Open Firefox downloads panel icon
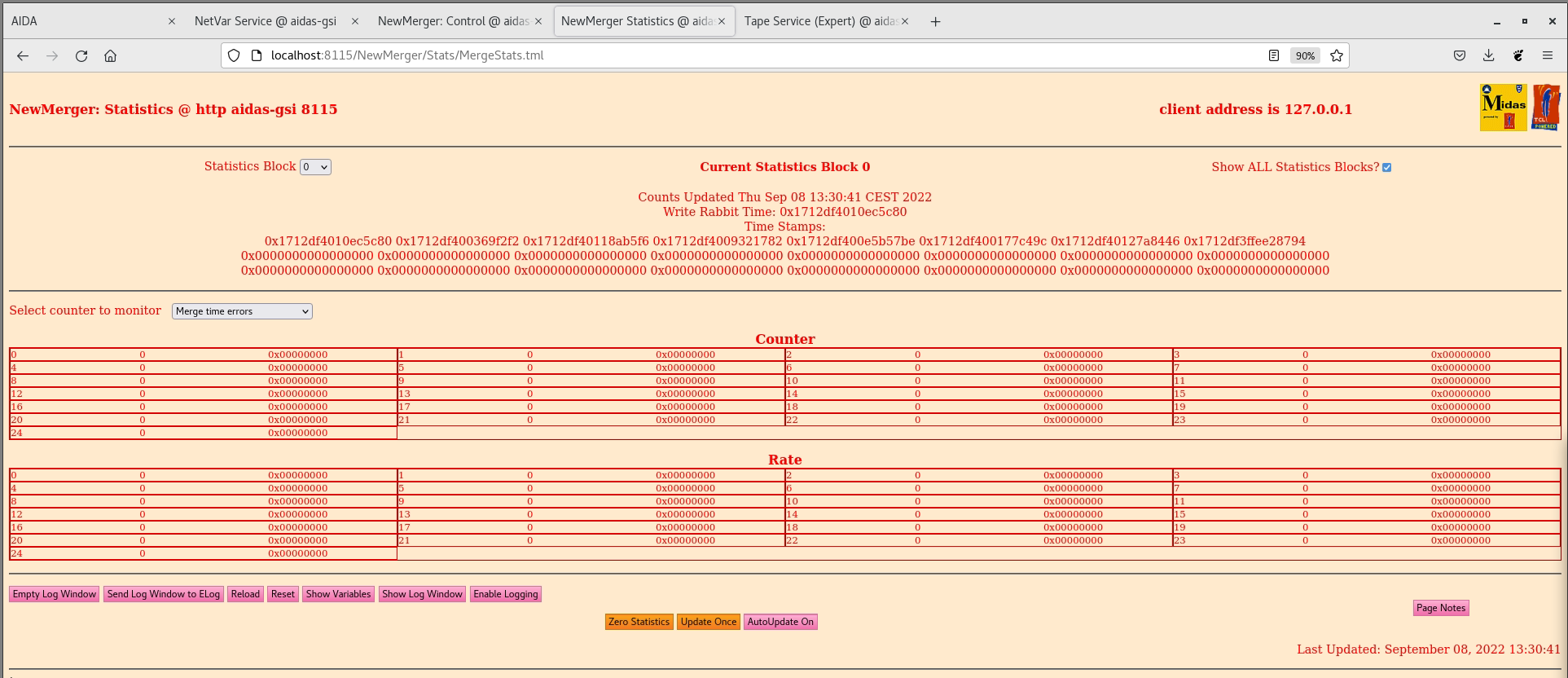The width and height of the screenshot is (1568, 678). (x=1488, y=55)
